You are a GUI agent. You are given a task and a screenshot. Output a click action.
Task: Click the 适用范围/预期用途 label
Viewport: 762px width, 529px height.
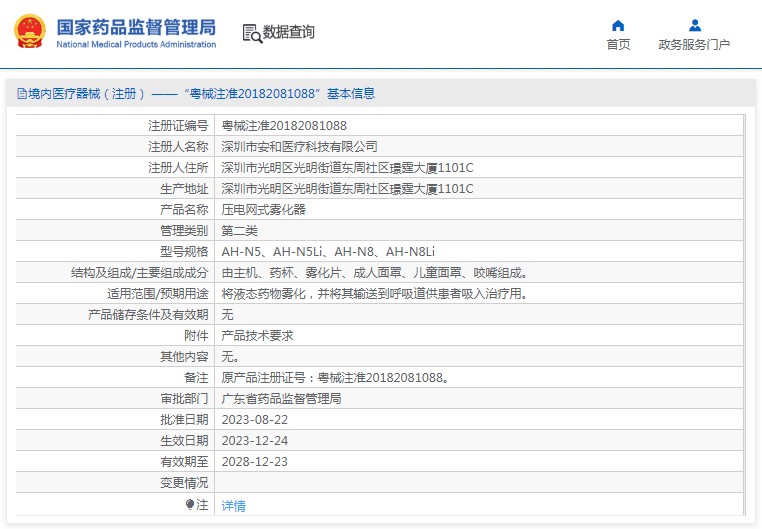click(x=157, y=293)
